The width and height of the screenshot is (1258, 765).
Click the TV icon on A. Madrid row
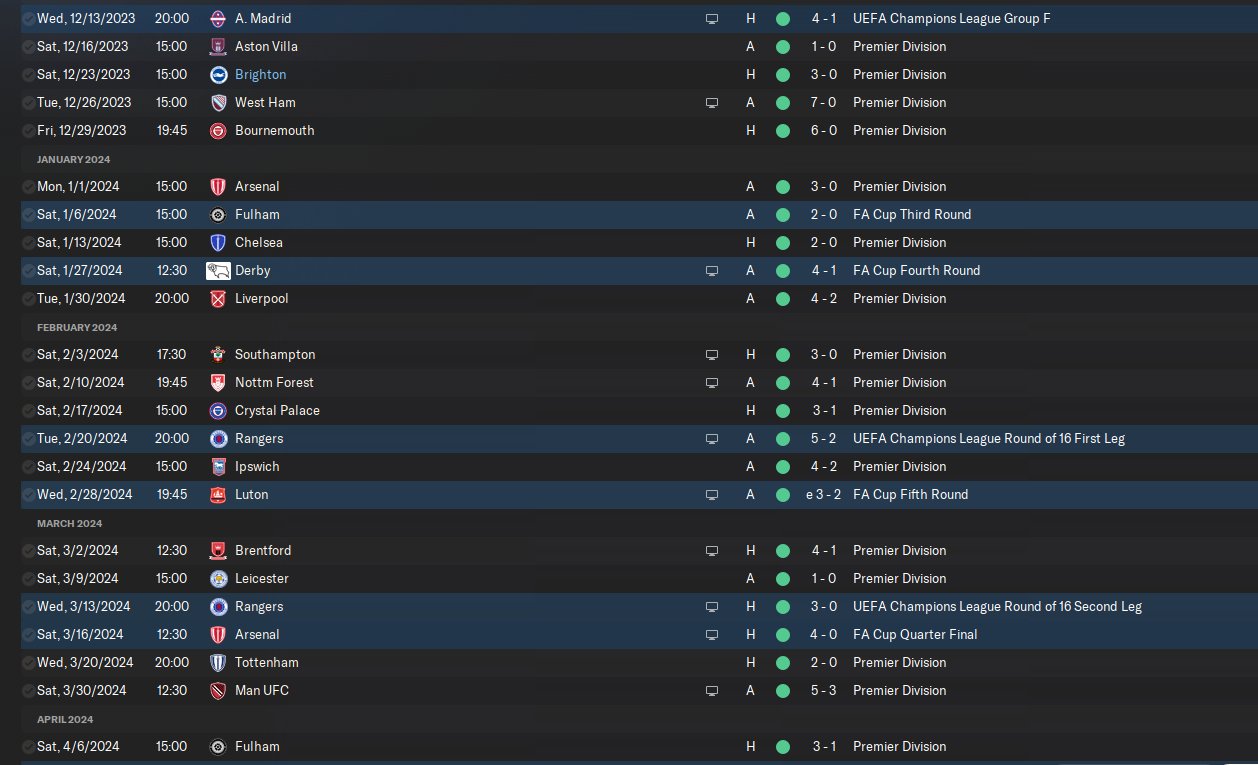(x=712, y=18)
